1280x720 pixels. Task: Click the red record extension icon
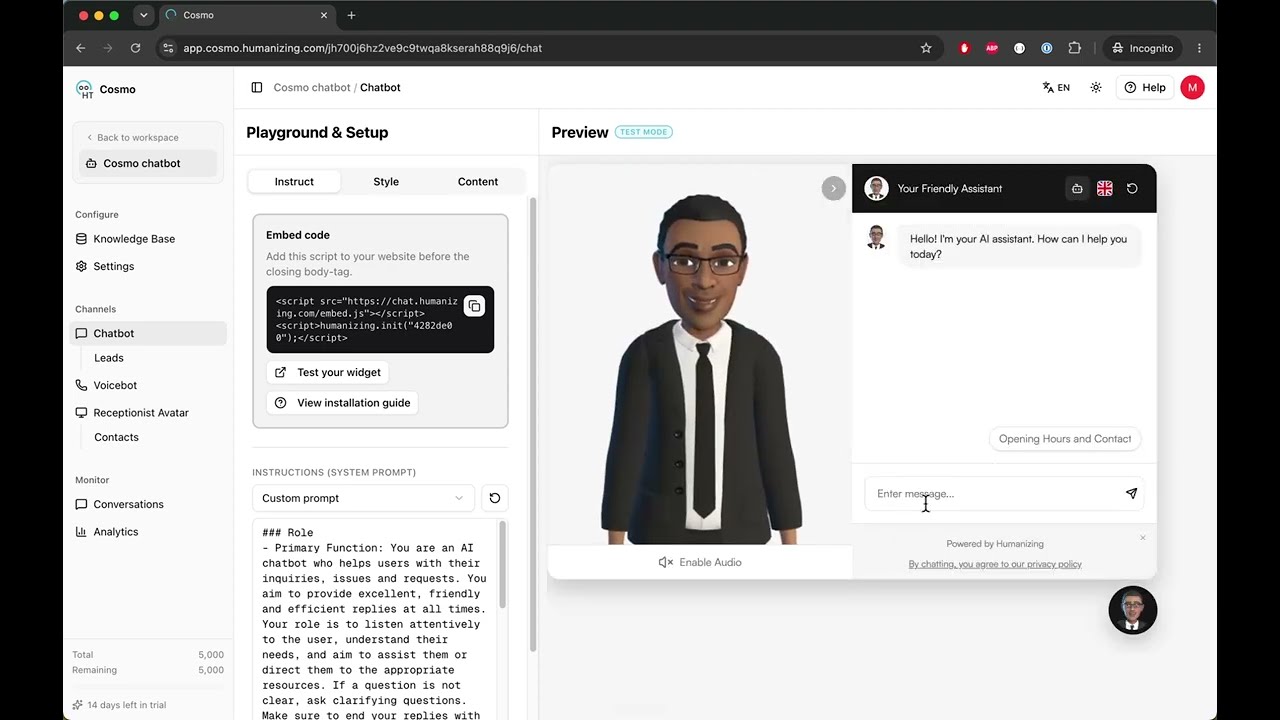(964, 48)
